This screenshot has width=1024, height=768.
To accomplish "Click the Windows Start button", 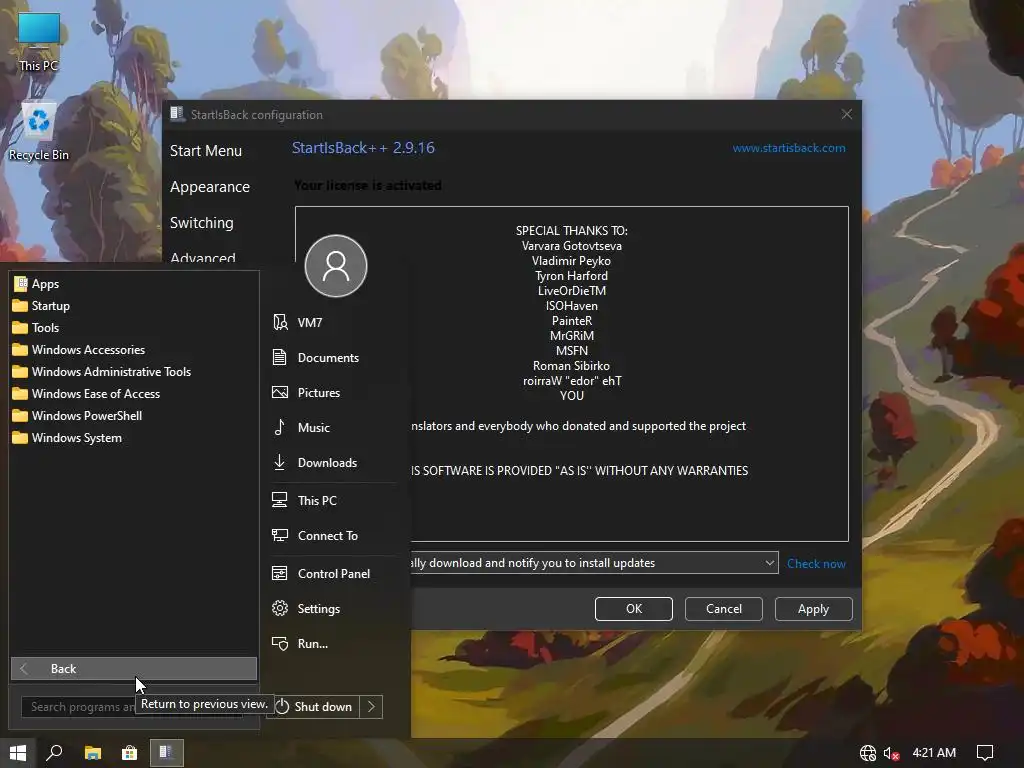I will click(x=18, y=753).
